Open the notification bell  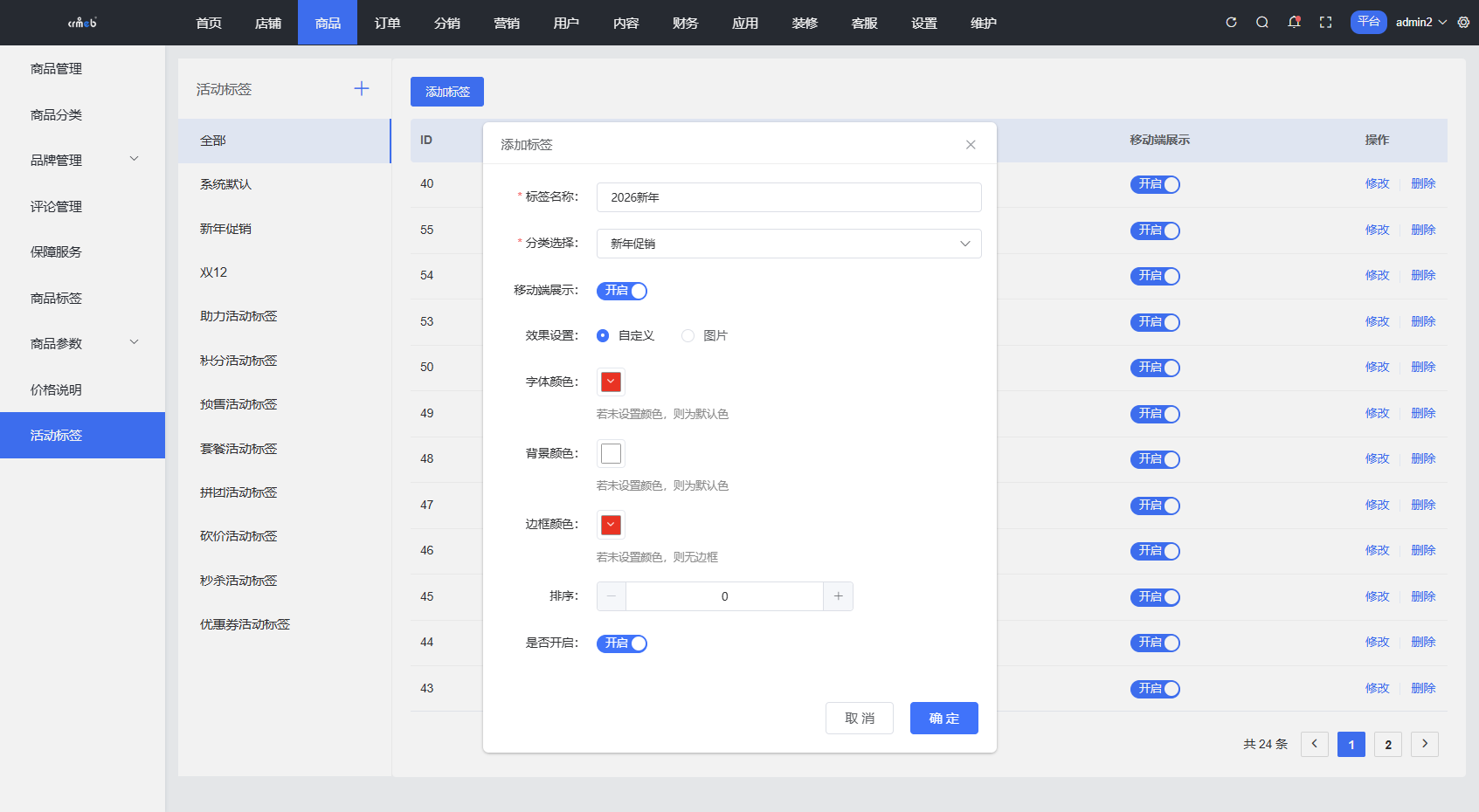1294,23
